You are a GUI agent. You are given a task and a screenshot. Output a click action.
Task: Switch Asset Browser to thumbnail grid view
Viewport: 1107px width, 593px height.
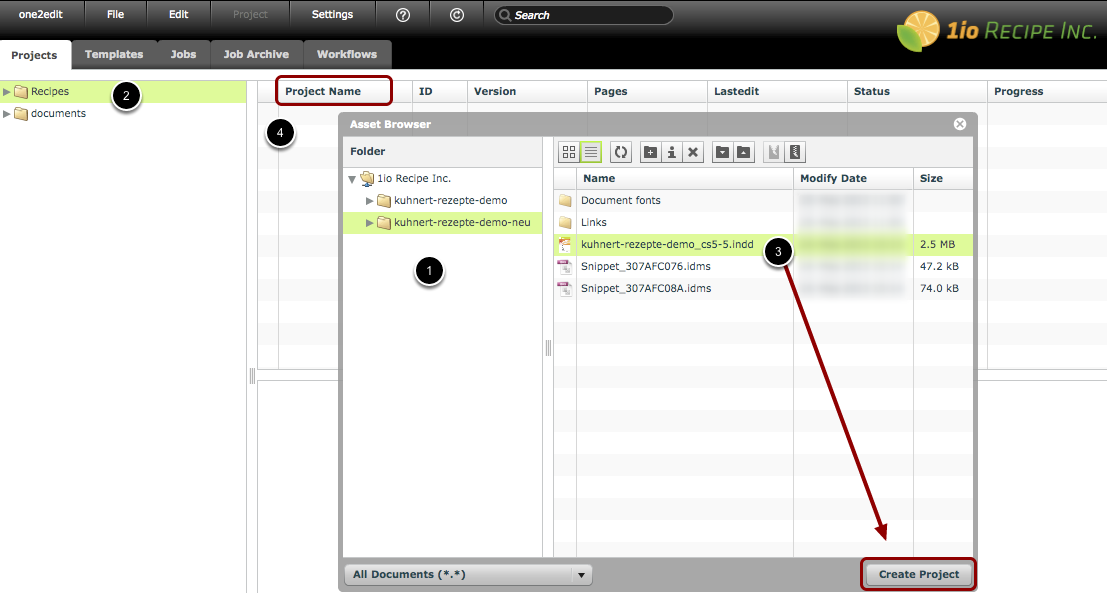point(569,152)
